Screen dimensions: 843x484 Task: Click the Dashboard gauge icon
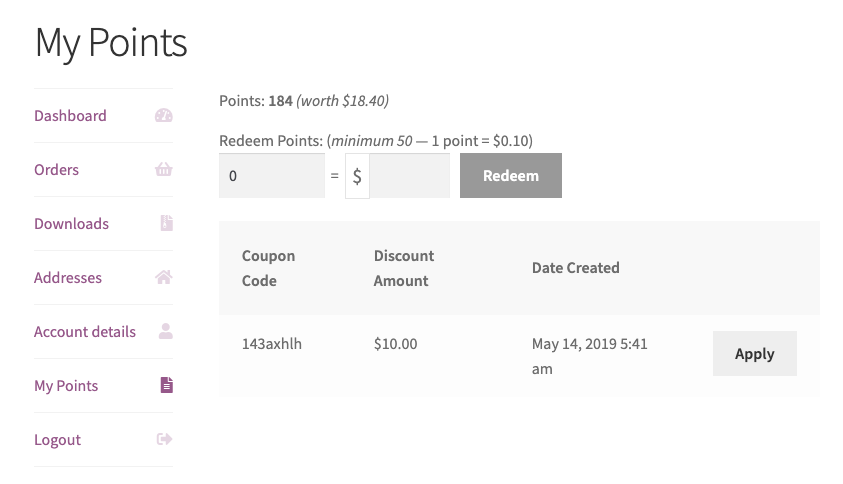click(164, 116)
